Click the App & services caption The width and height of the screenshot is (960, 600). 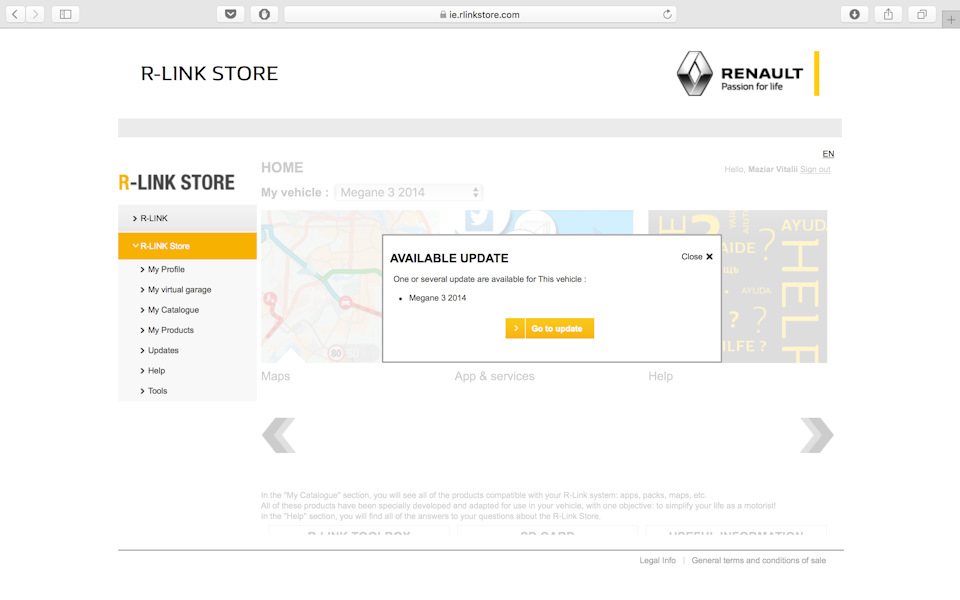[495, 376]
